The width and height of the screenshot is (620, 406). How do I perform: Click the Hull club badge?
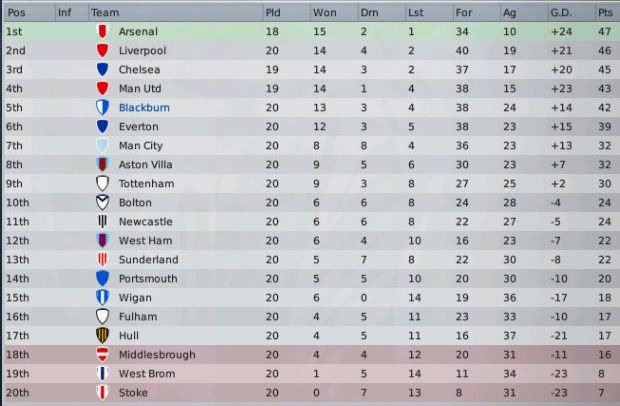coord(102,336)
